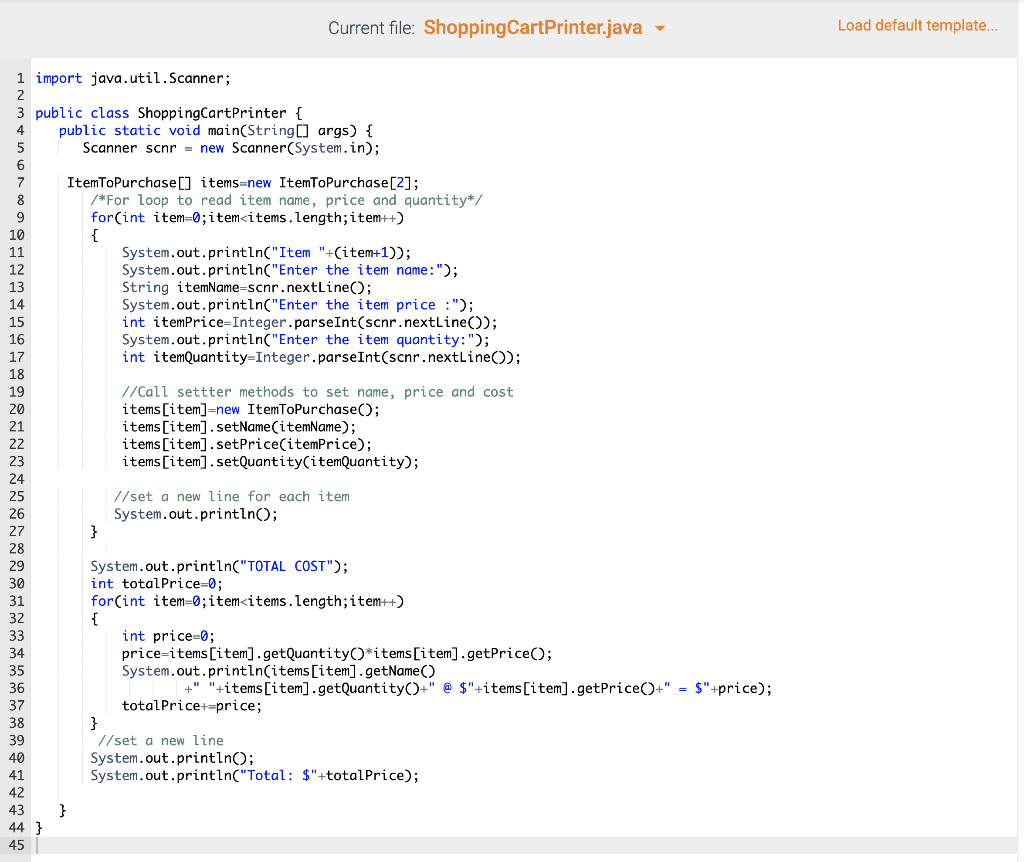Click the Load default template link
This screenshot has width=1024, height=862.
coord(917,25)
